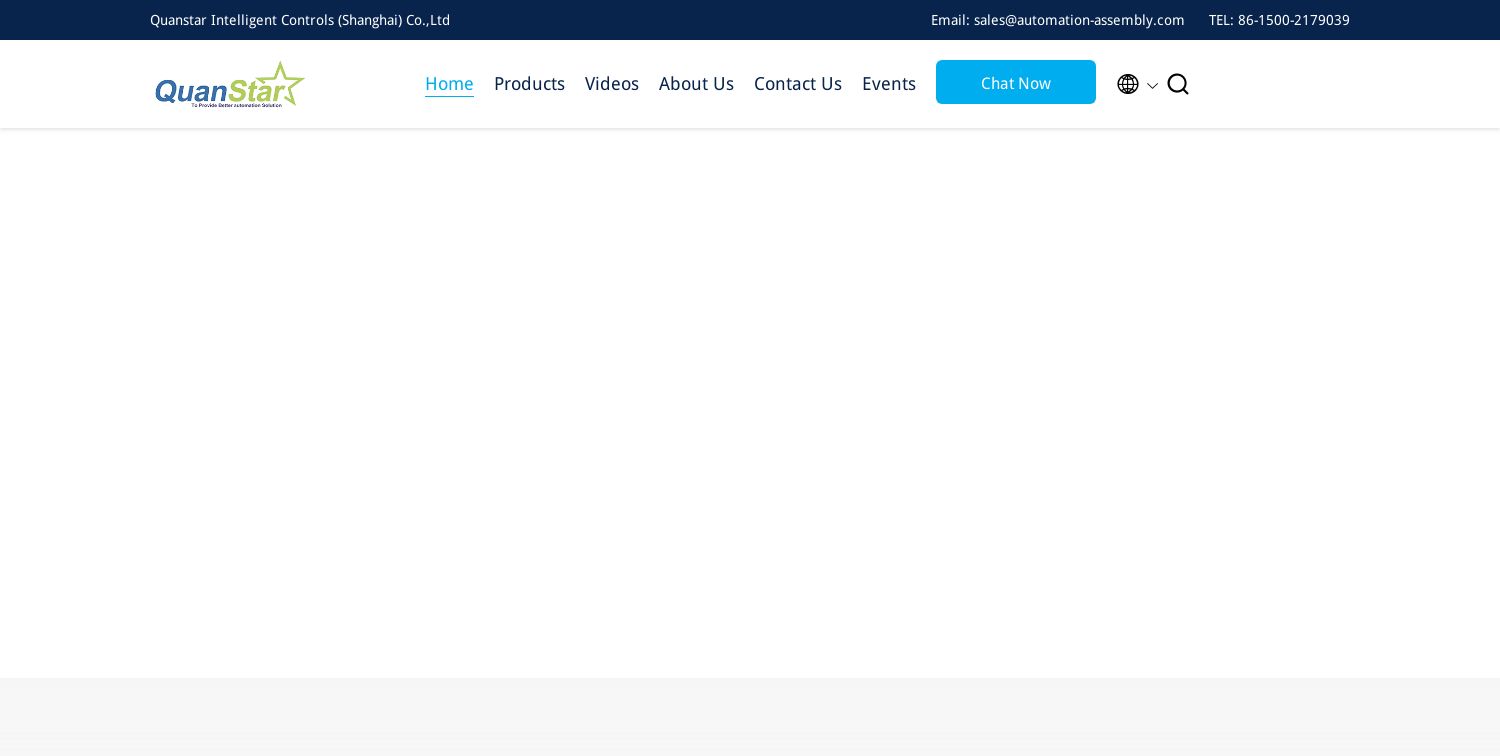This screenshot has width=1500, height=756.
Task: Click the Chat Now button
Action: click(1016, 83)
